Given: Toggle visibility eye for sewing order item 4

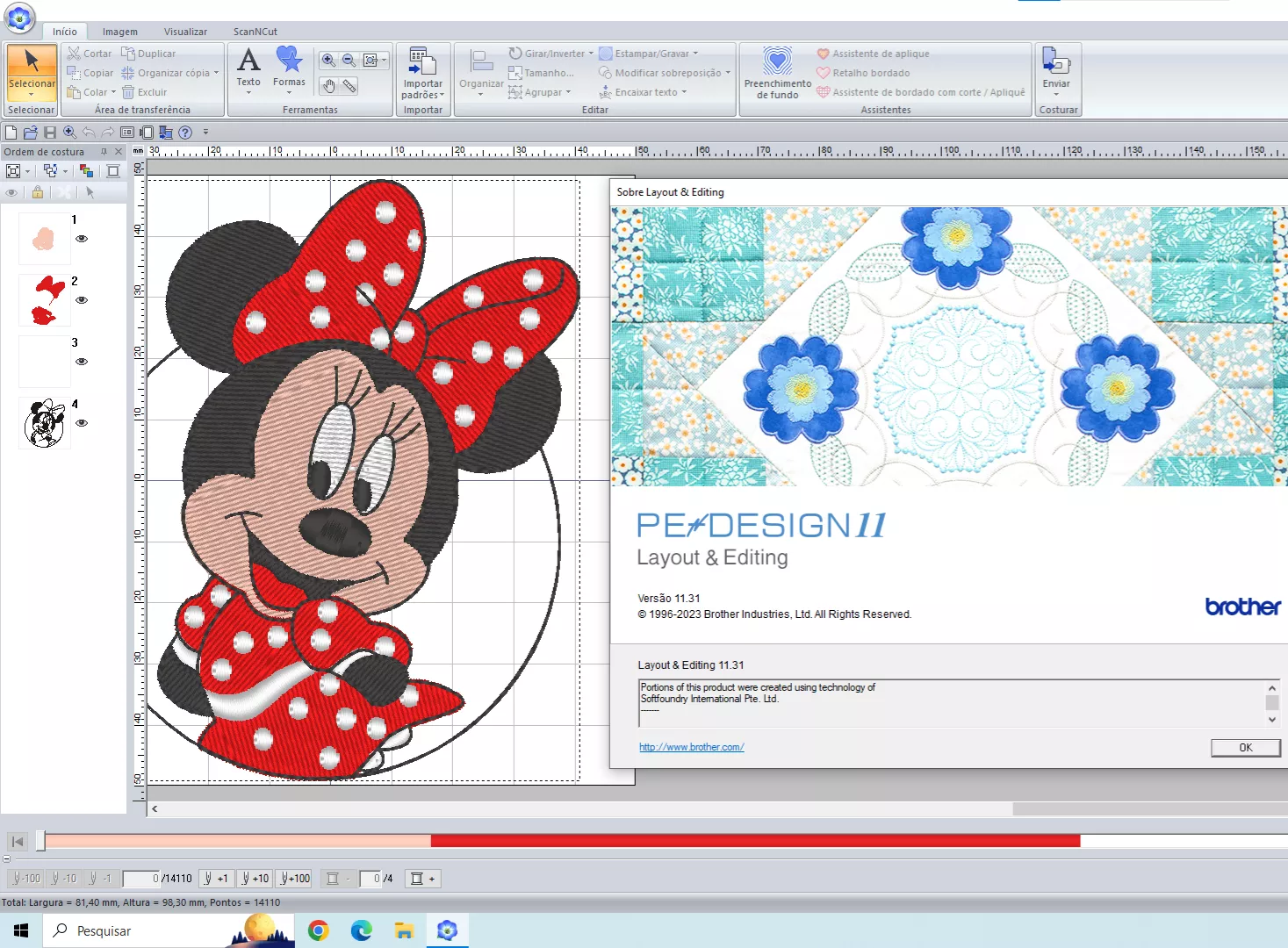Looking at the screenshot, I should click(82, 423).
